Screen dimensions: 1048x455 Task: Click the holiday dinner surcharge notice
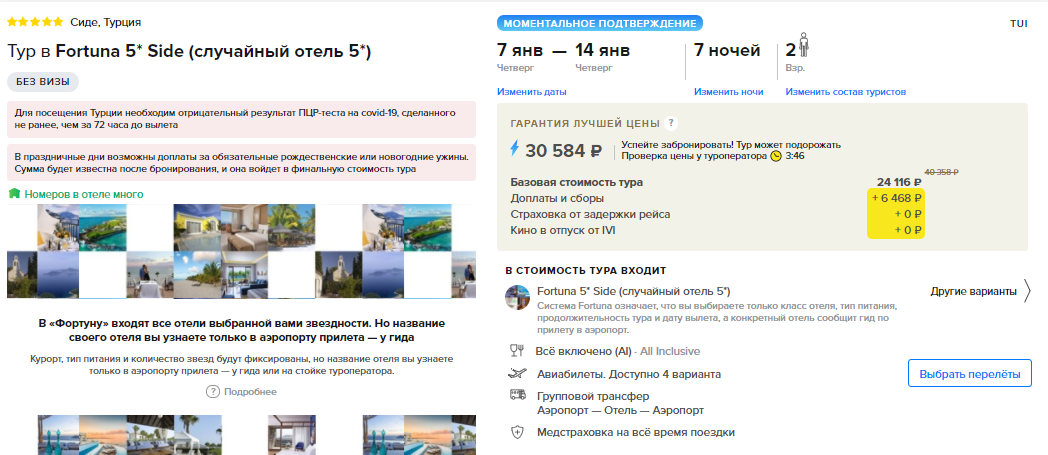241,162
